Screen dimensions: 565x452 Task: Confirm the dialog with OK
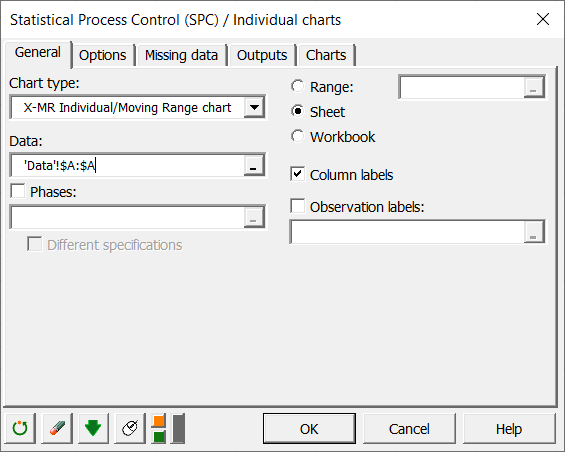click(x=309, y=429)
